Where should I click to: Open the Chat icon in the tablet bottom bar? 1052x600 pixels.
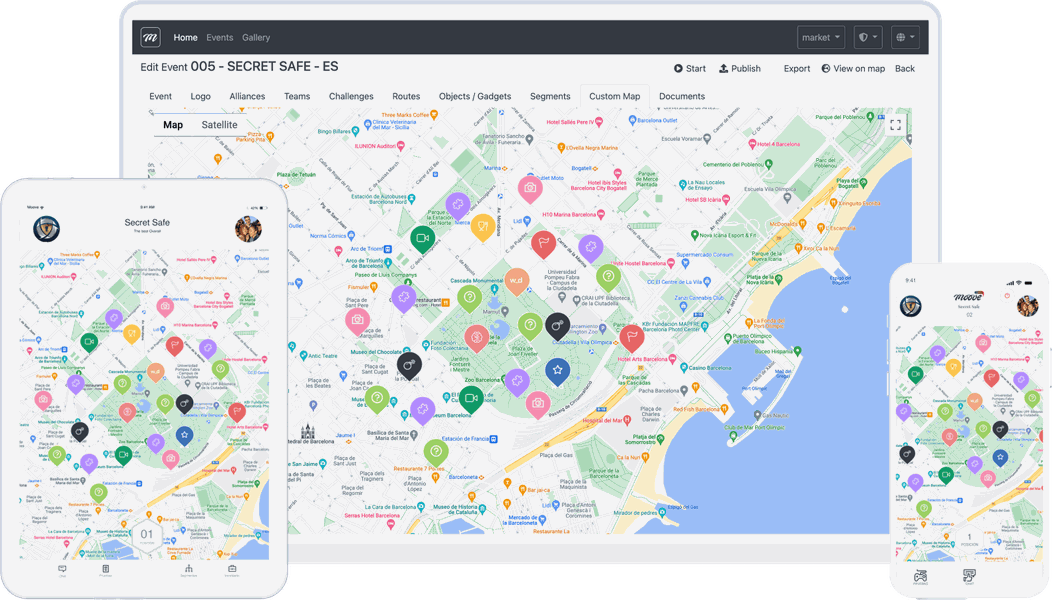pos(62,570)
